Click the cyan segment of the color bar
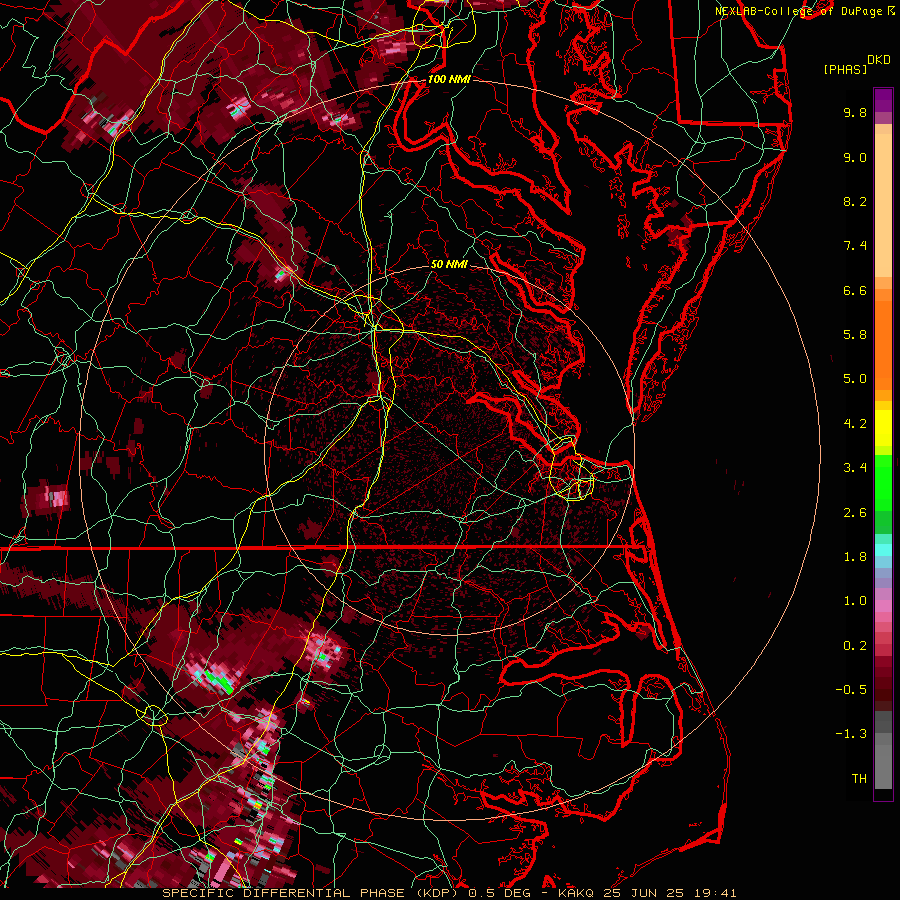Screen dimensions: 900x900 tap(883, 550)
